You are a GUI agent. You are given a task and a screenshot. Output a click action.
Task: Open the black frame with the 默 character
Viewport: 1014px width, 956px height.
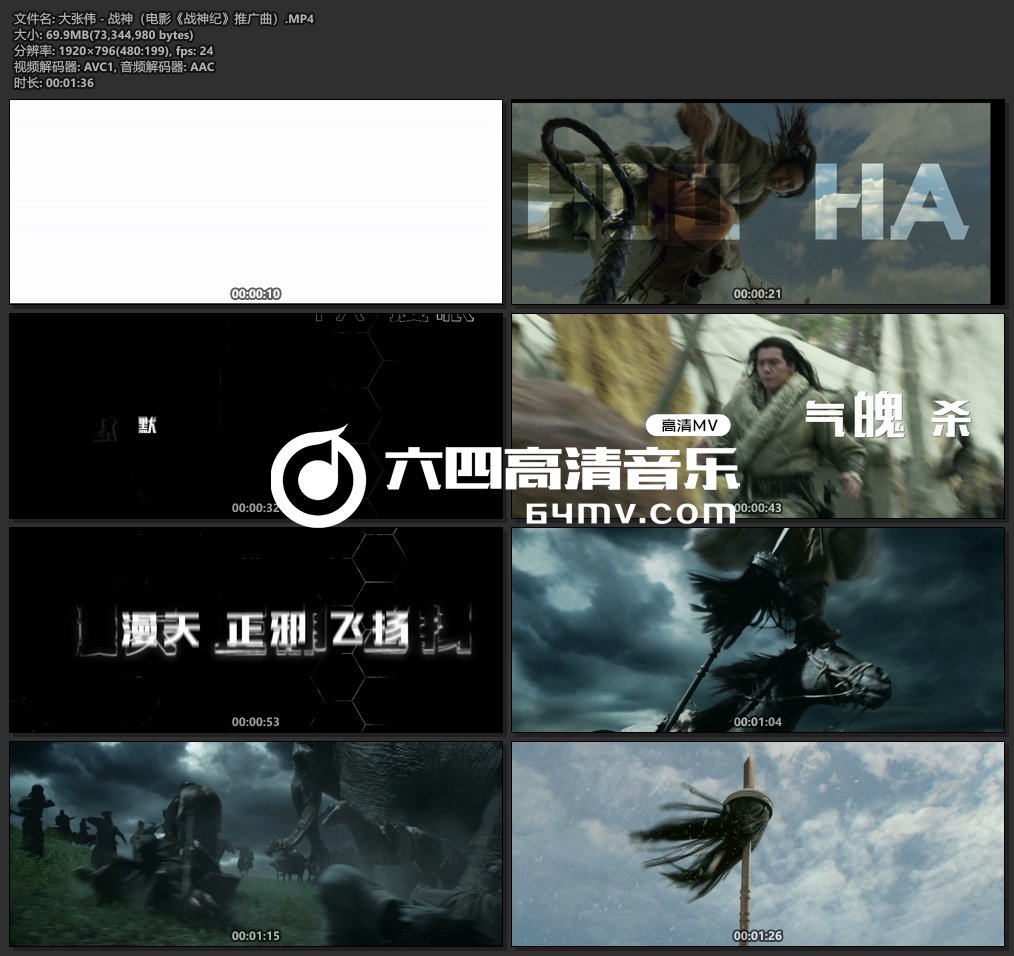pos(255,415)
